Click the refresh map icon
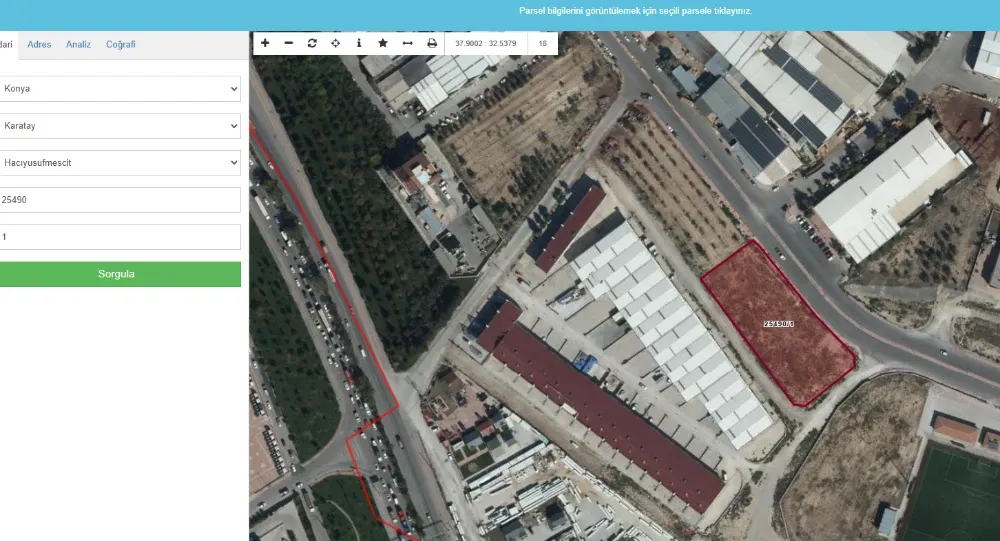The width and height of the screenshot is (1000, 541). pyautogui.click(x=312, y=43)
